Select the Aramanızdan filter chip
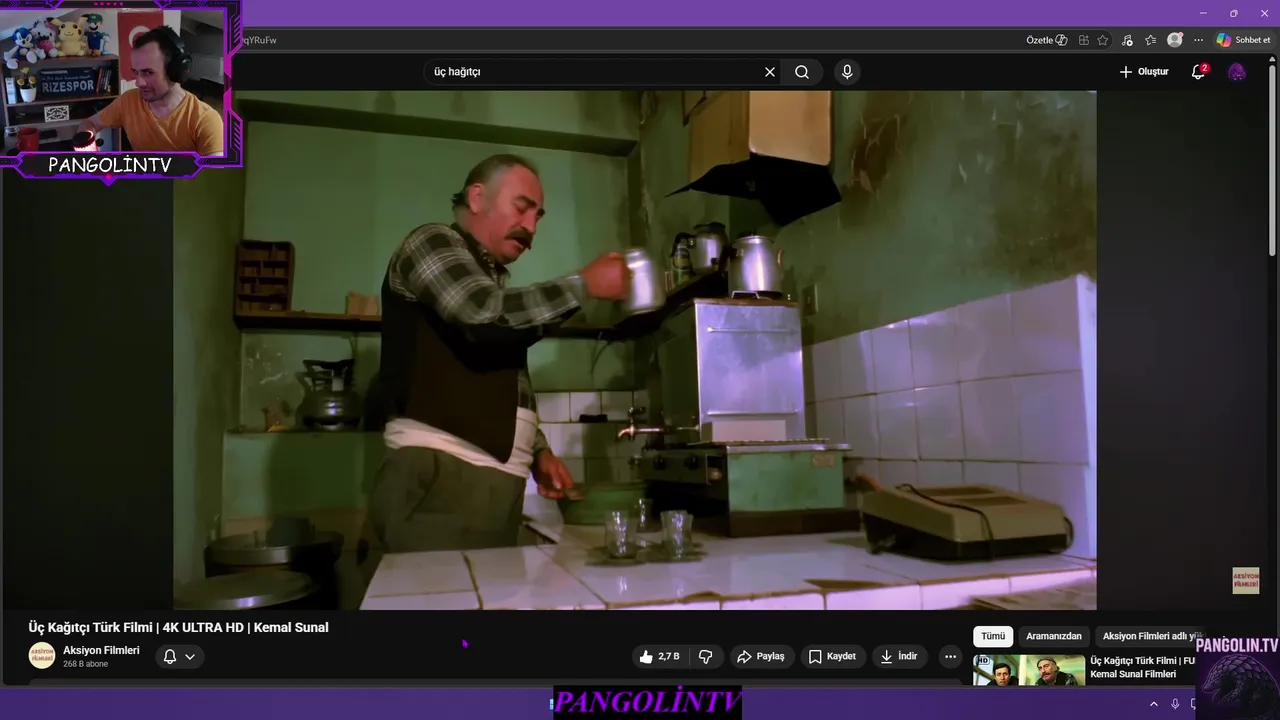Image resolution: width=1280 pixels, height=720 pixels. tap(1054, 636)
